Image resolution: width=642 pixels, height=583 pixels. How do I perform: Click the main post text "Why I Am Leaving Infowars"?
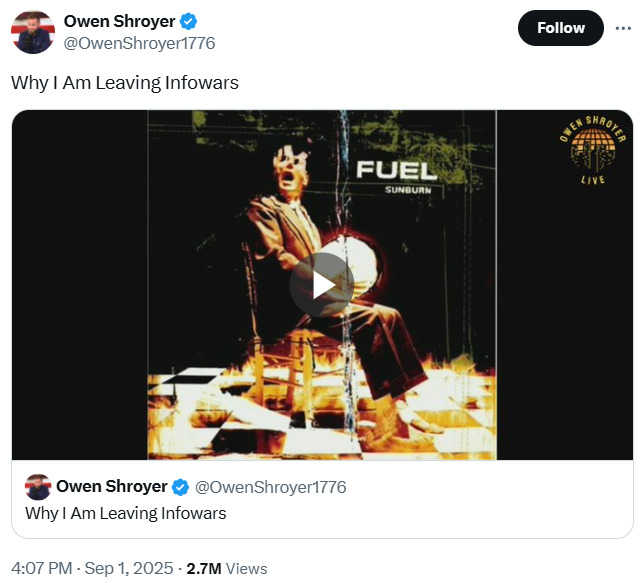click(x=125, y=82)
